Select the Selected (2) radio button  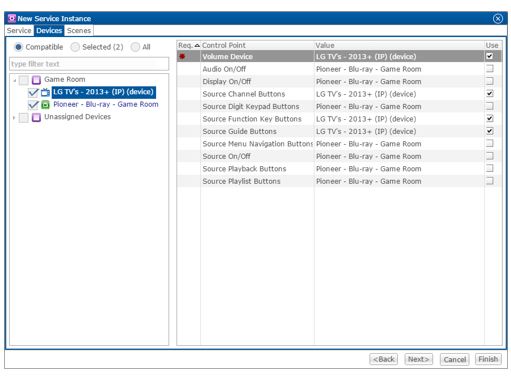[x=75, y=47]
